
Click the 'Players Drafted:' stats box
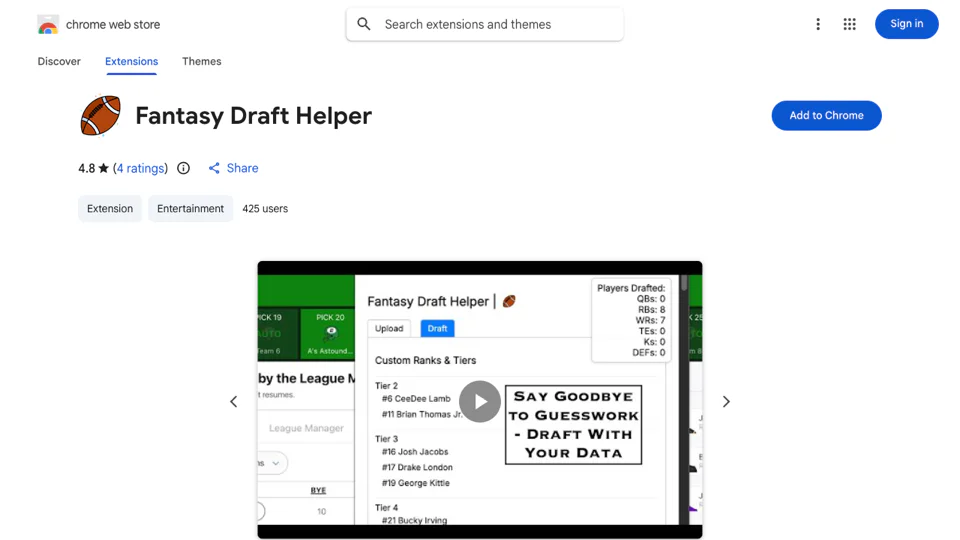coord(631,320)
